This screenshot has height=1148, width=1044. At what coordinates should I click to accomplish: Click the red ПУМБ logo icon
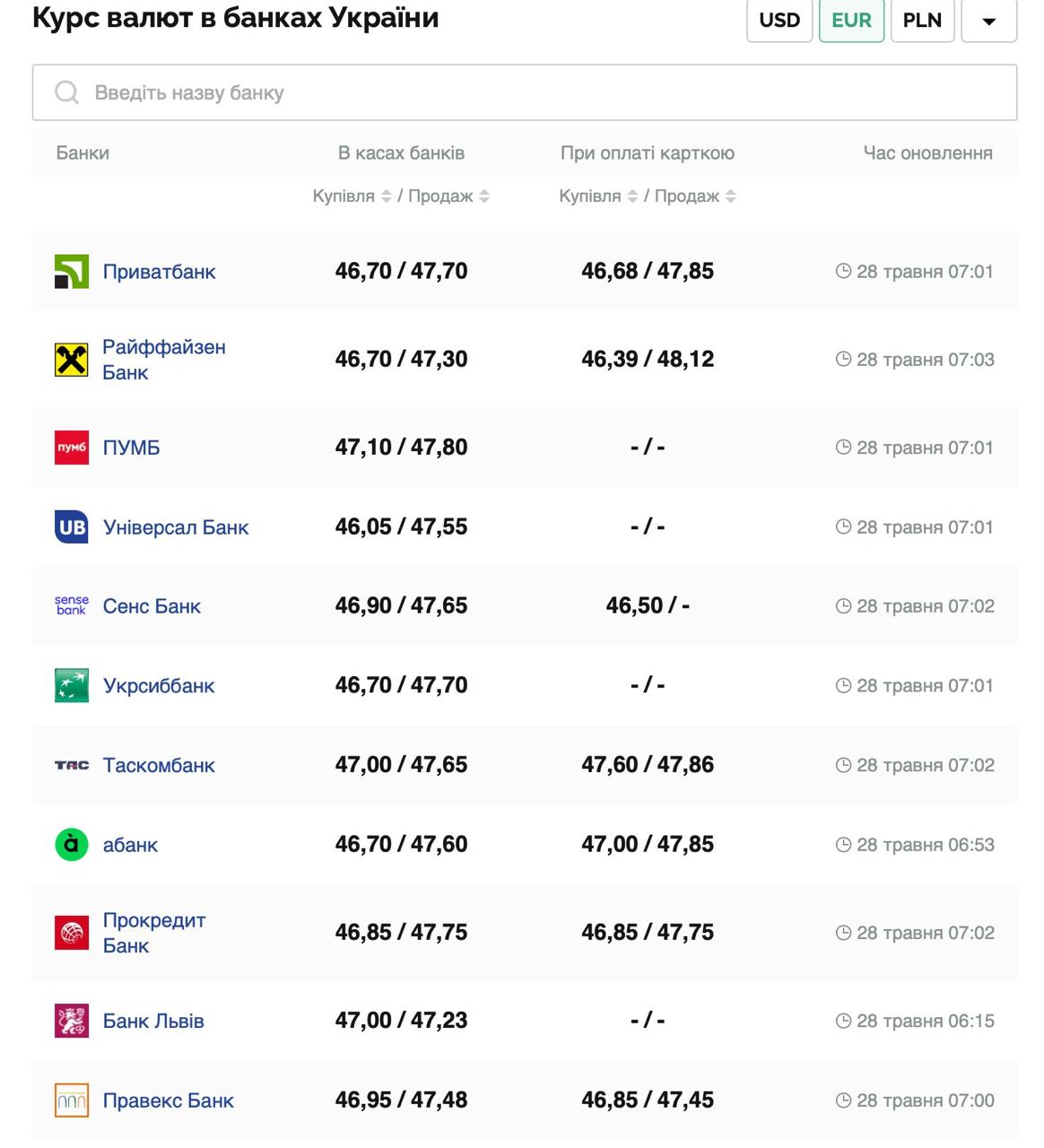[72, 448]
